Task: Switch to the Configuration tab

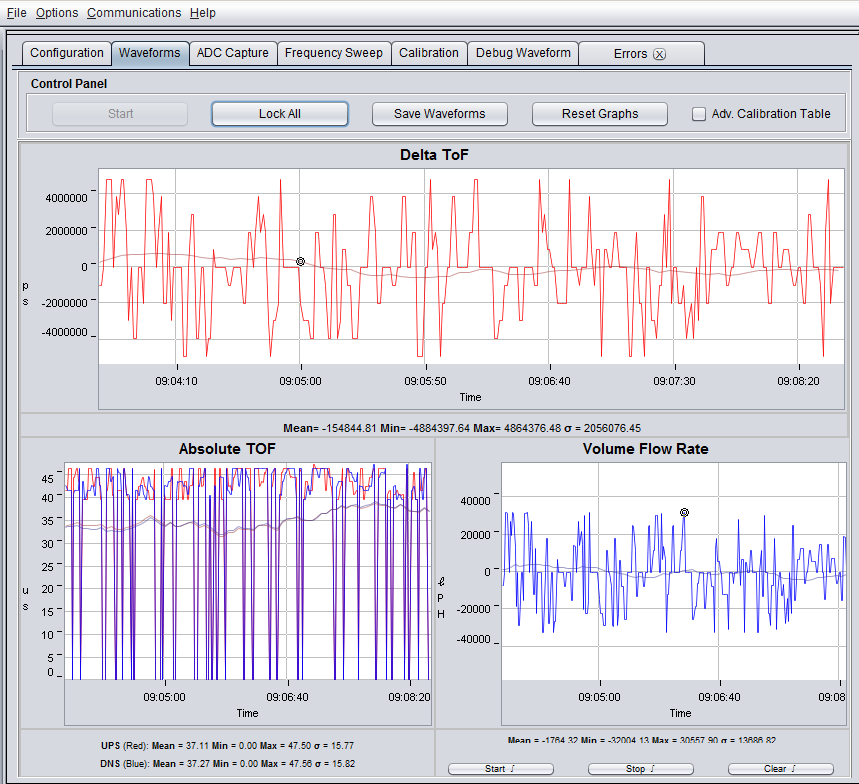Action: point(66,53)
